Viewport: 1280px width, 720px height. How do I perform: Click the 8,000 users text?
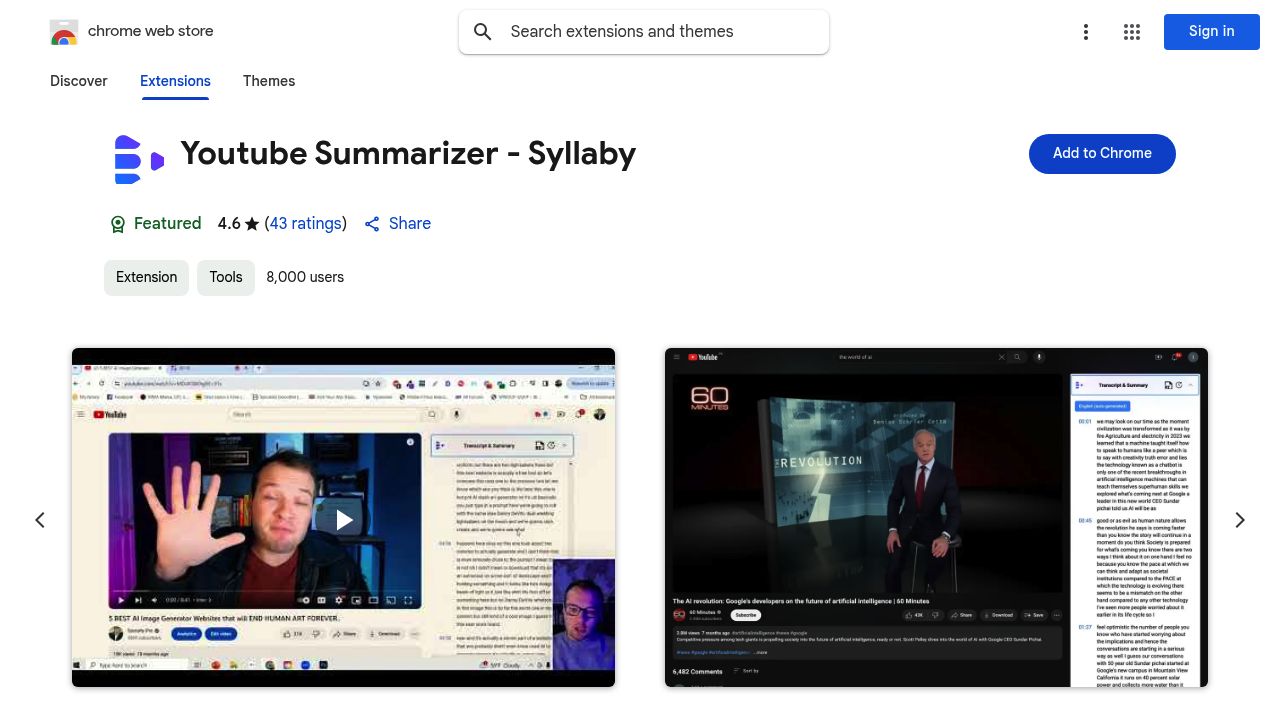coord(305,278)
